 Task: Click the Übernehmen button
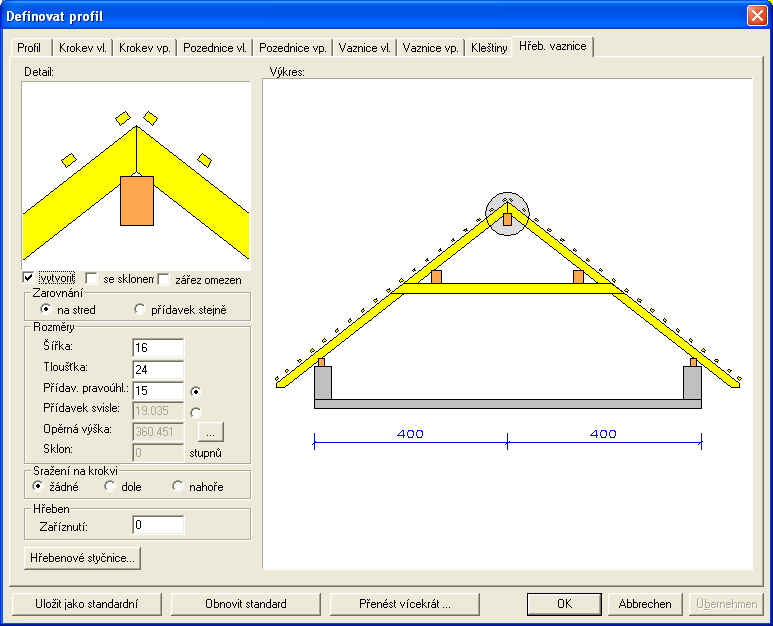click(x=726, y=604)
